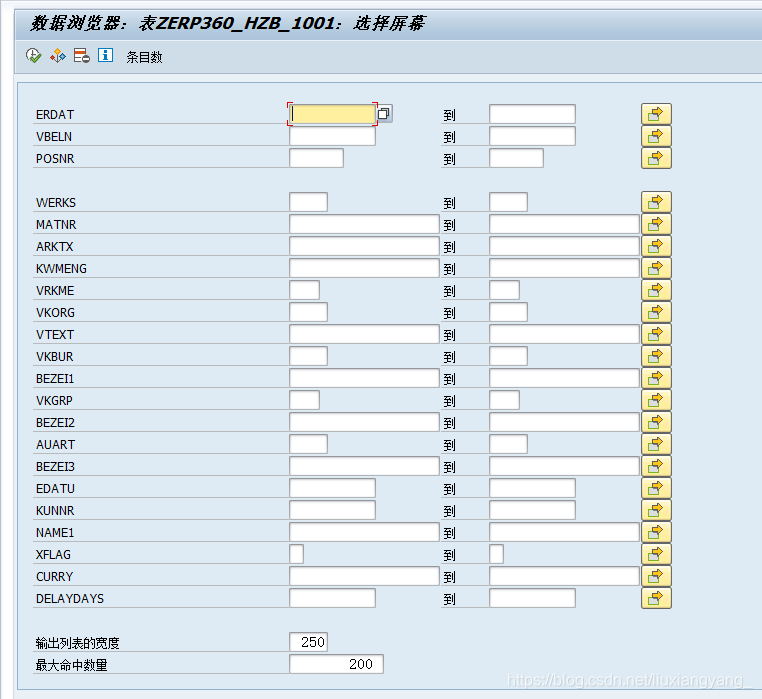
Task: Click the VKORG from-value field
Action: pyautogui.click(x=309, y=312)
